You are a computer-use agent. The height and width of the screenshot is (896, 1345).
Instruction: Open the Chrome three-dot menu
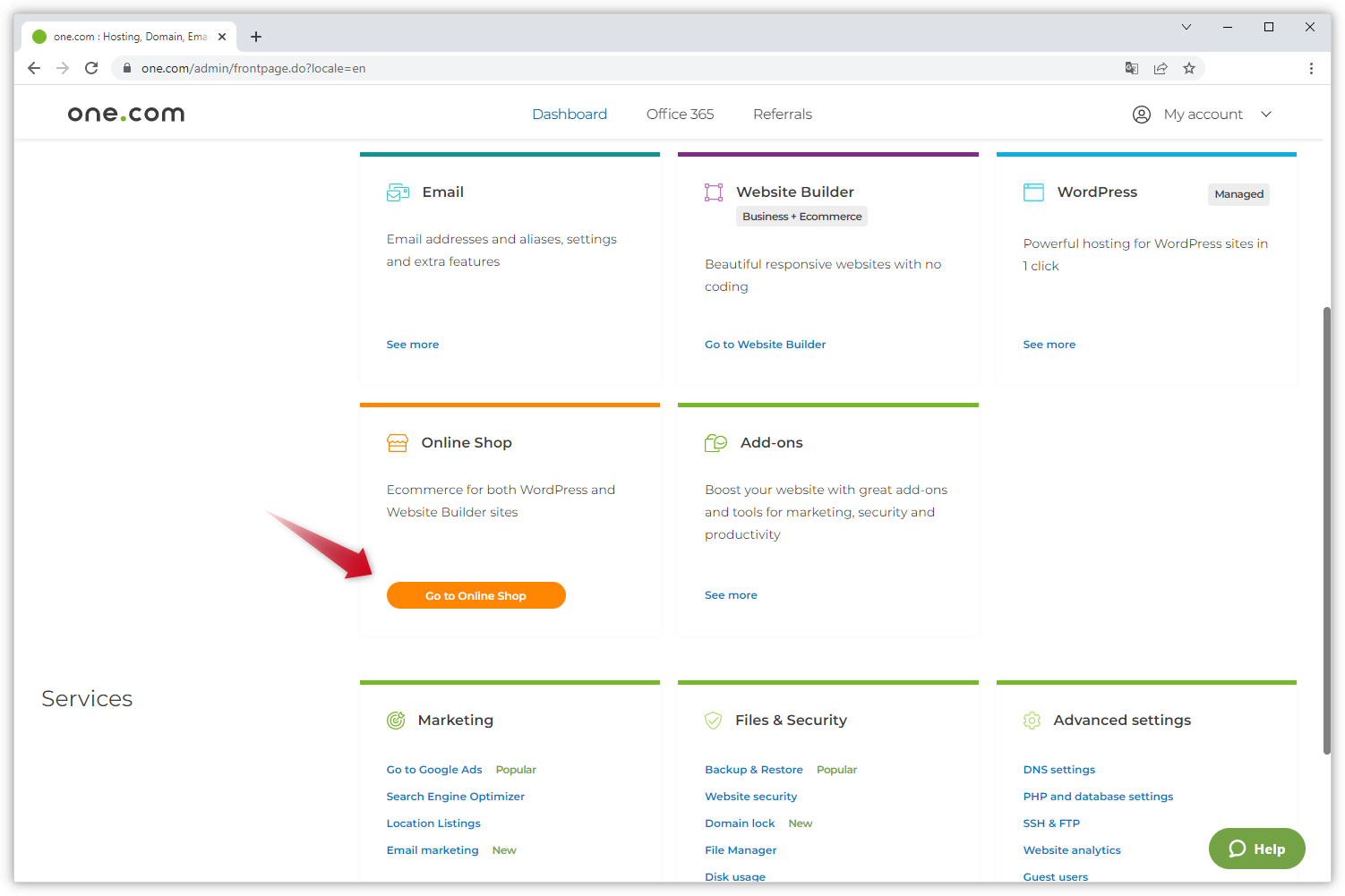pos(1311,67)
